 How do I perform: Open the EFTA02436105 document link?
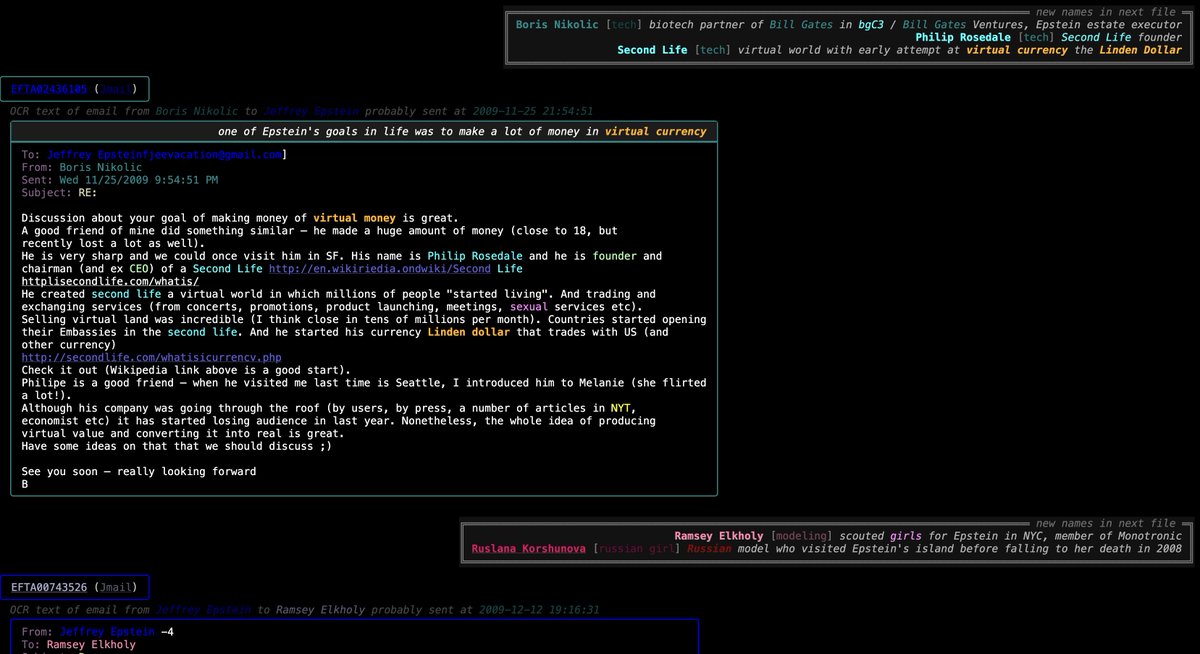click(48, 89)
